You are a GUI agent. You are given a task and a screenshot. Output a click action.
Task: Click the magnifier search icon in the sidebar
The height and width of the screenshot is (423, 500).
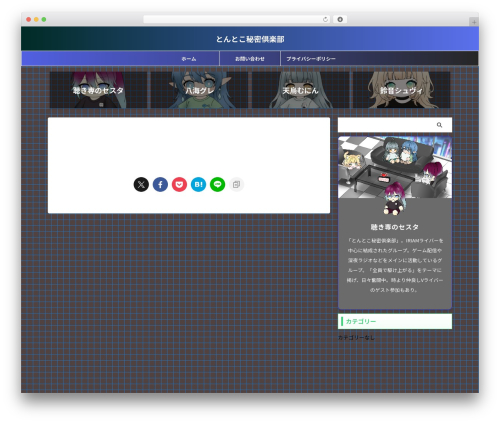pos(439,125)
